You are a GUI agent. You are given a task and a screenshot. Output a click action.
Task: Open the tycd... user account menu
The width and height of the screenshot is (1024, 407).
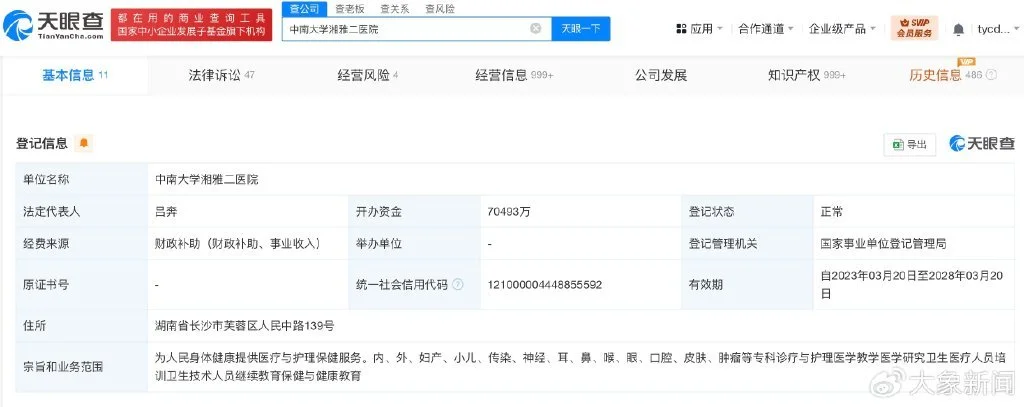[997, 29]
